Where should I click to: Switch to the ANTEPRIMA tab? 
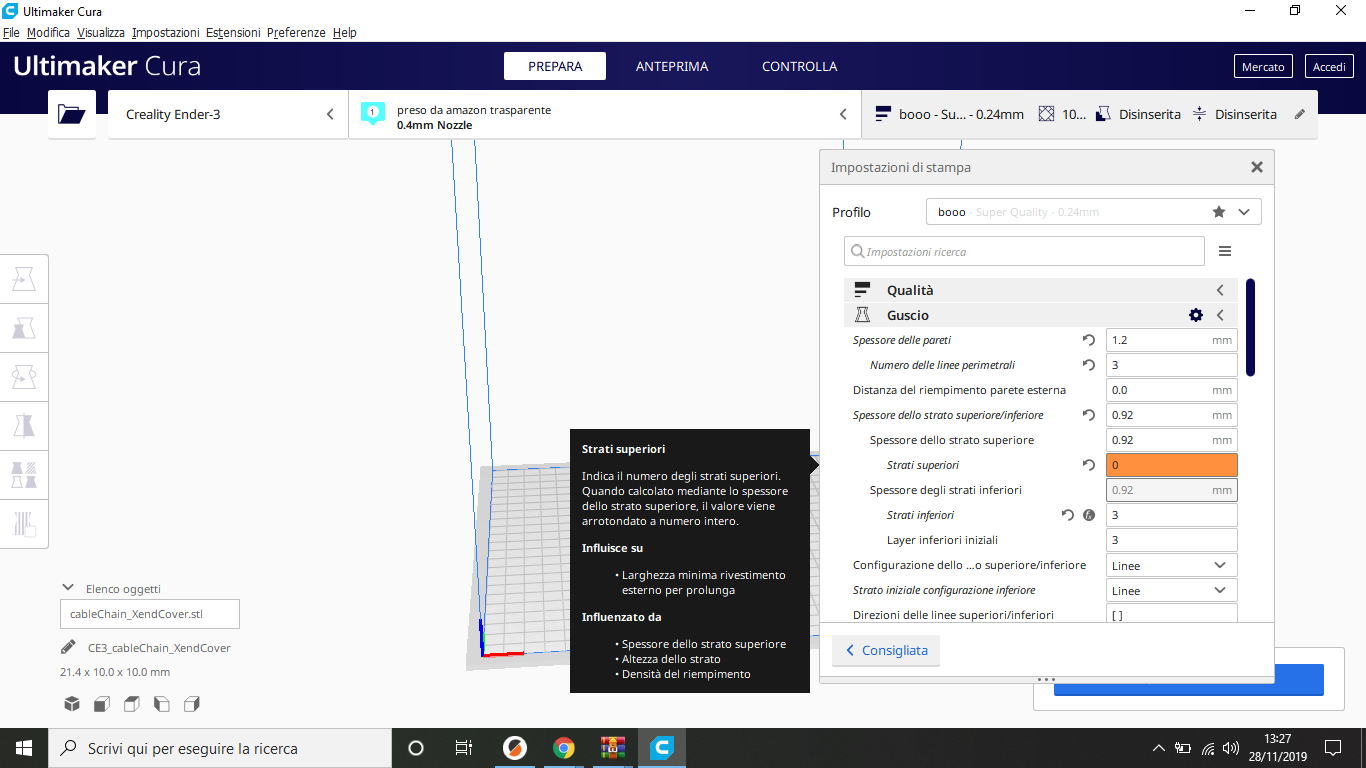click(x=672, y=66)
